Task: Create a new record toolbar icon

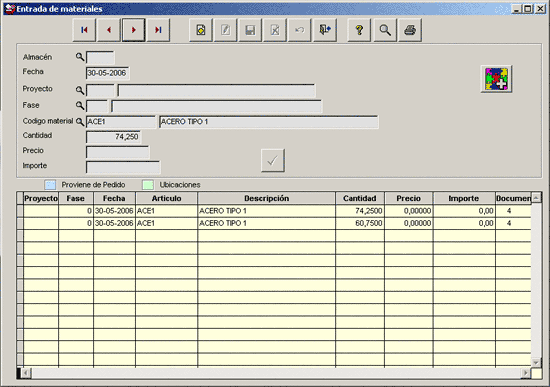Action: click(201, 30)
